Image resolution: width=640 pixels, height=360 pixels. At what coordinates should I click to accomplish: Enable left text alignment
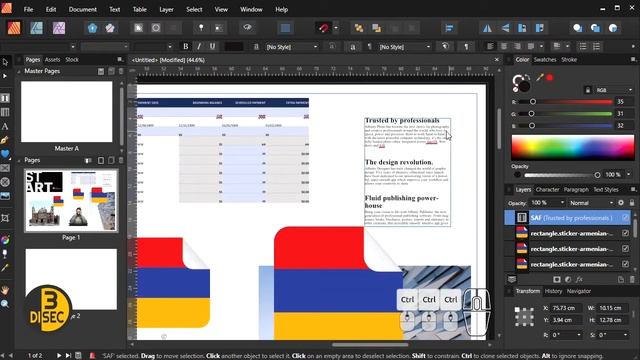coord(490,47)
